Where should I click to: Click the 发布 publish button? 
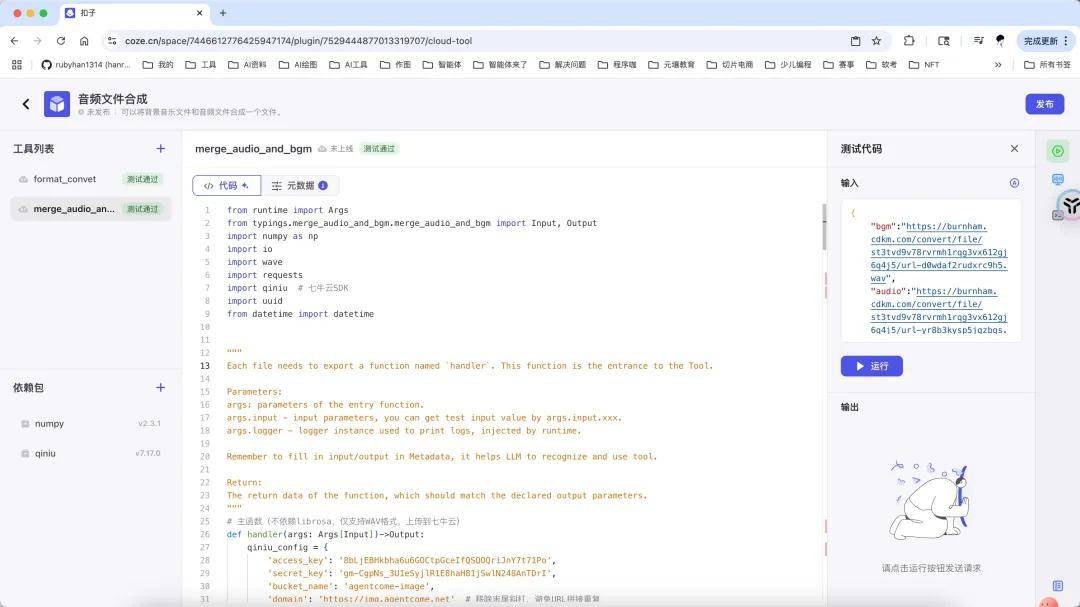coord(1044,104)
